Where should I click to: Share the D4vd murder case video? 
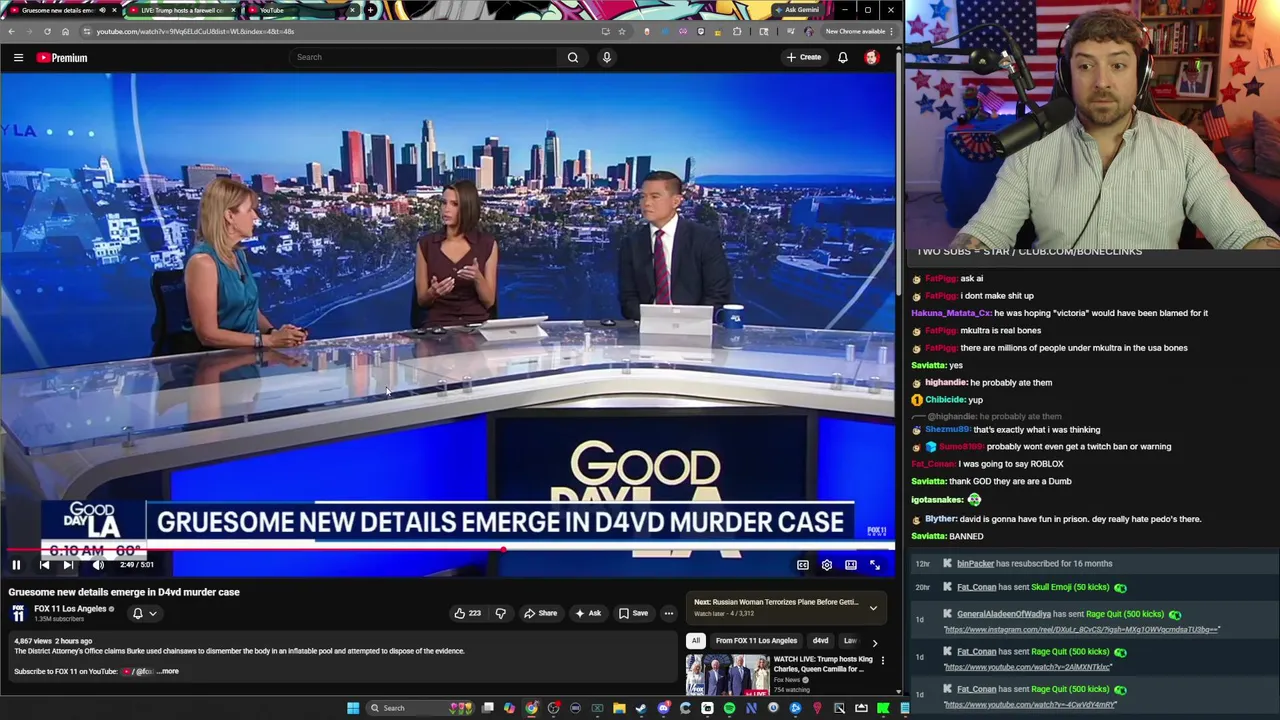pos(540,613)
